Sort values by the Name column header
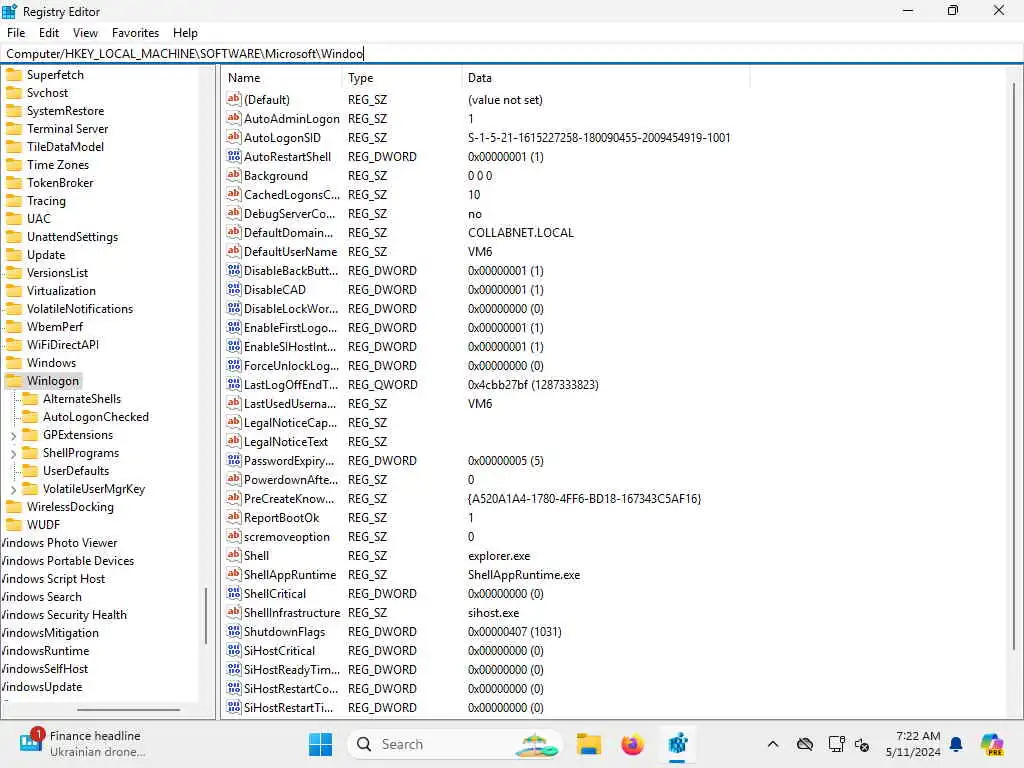The width and height of the screenshot is (1024, 768). coord(281,78)
